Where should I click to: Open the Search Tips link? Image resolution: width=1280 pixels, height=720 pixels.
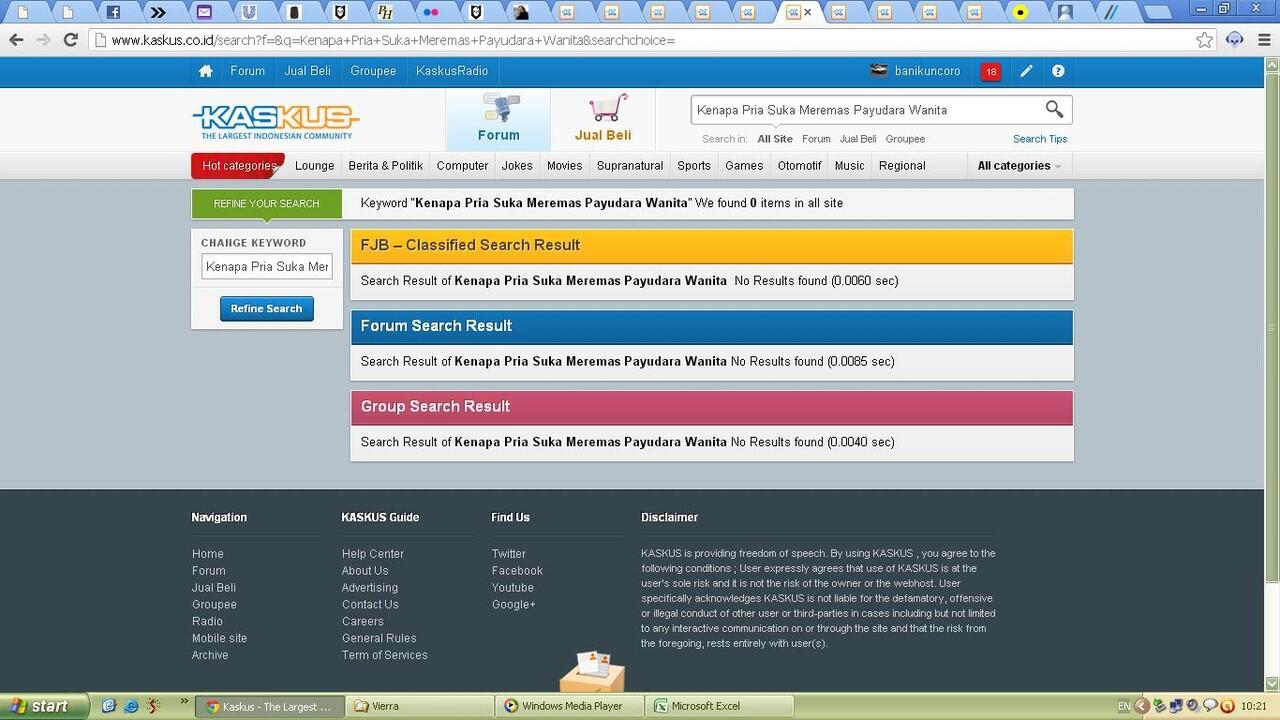click(1040, 139)
